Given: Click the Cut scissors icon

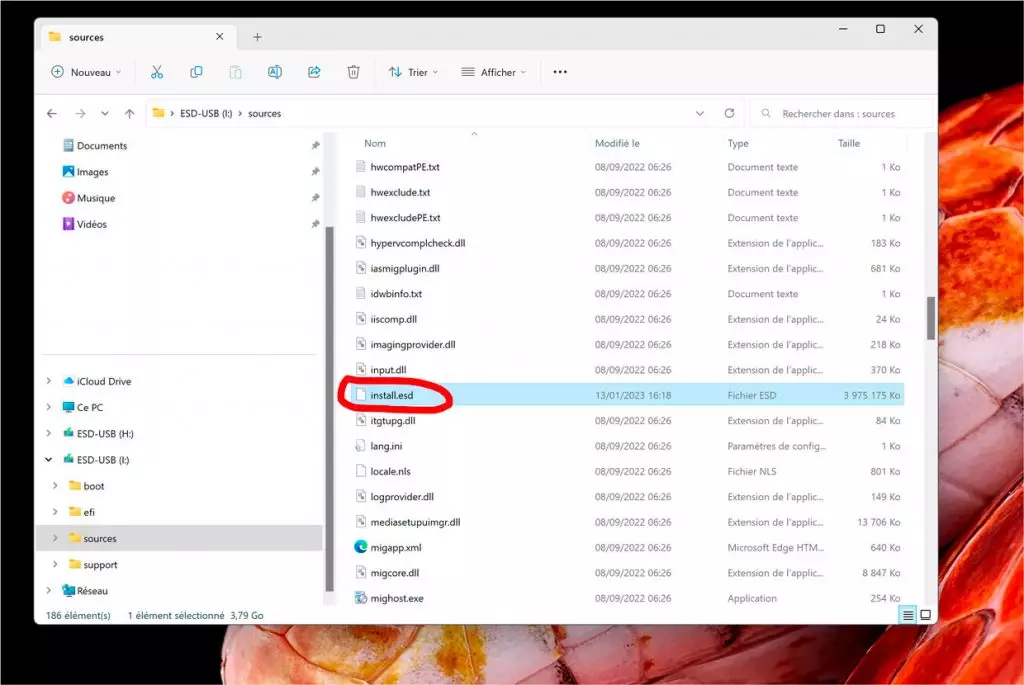Looking at the screenshot, I should [x=157, y=72].
